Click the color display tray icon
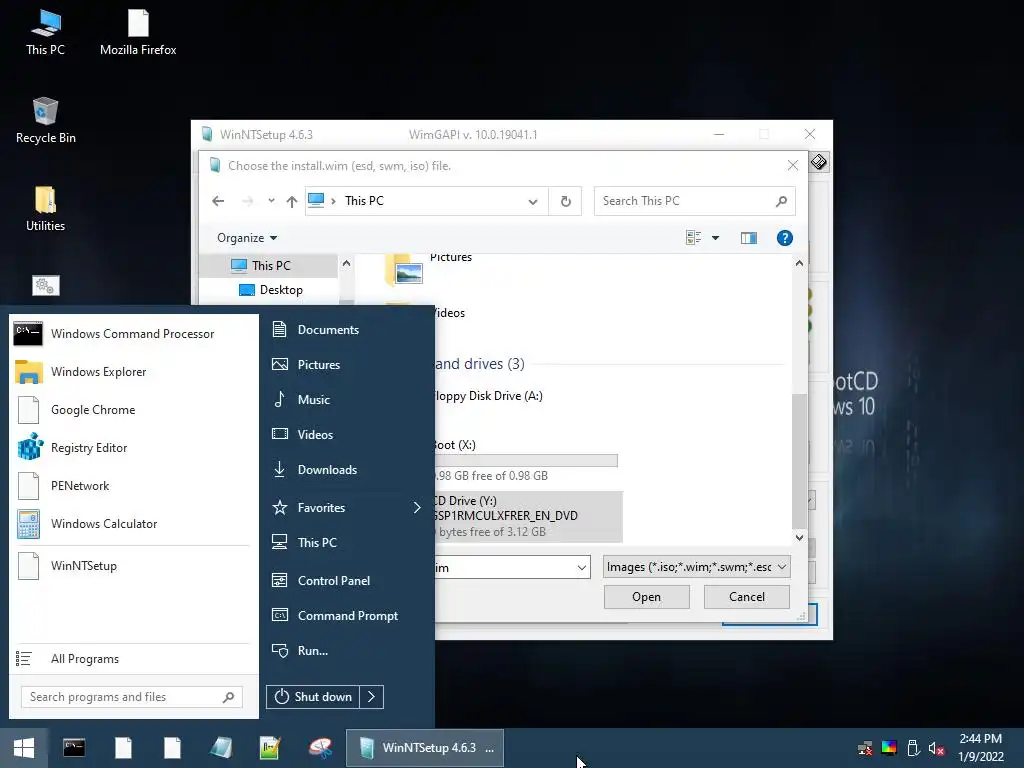The width and height of the screenshot is (1024, 768). click(x=889, y=748)
